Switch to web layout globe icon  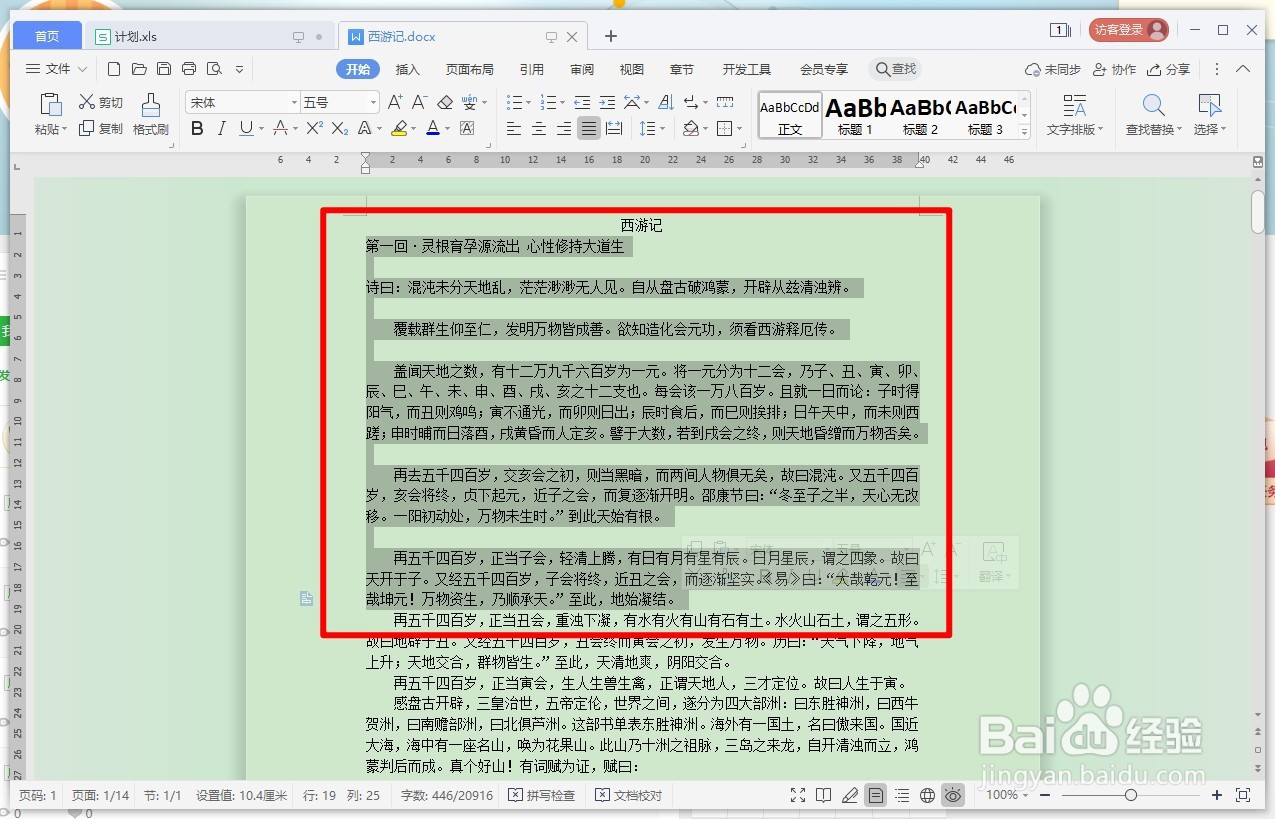click(928, 795)
